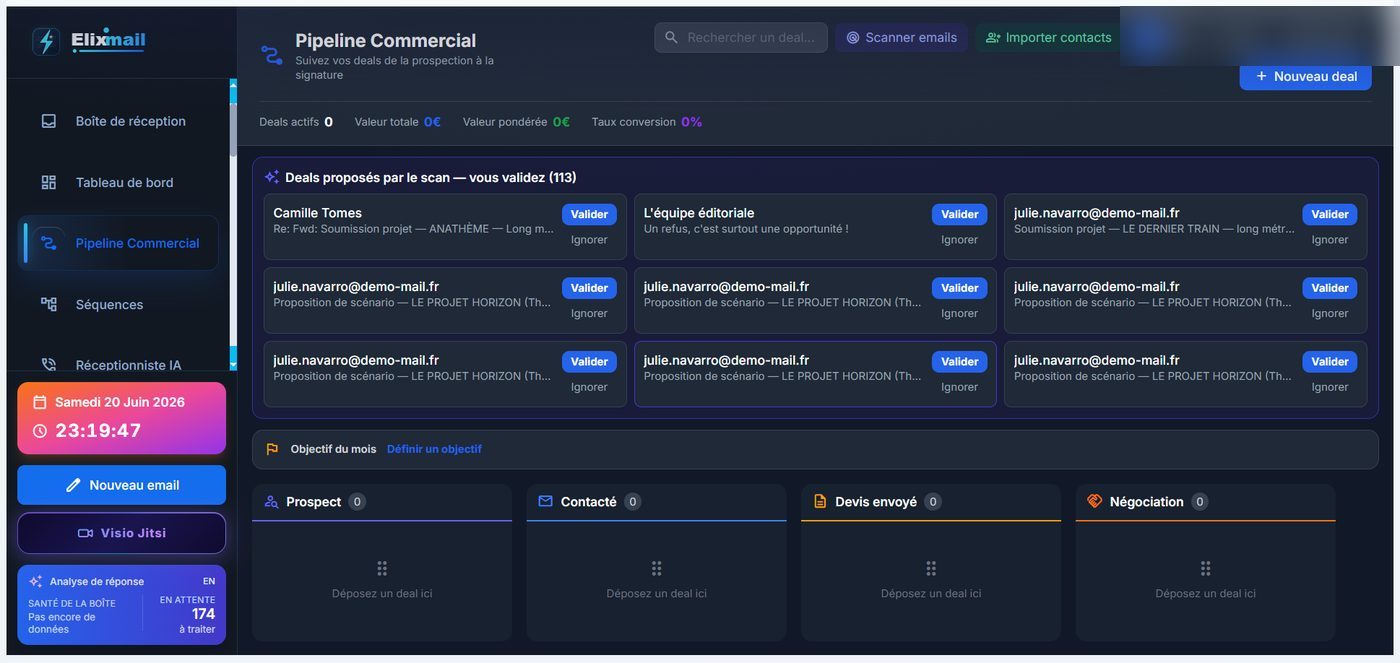The height and width of the screenshot is (663, 1400).
Task: Validate the L'équipe éditoriale proposed deal
Action: click(959, 214)
